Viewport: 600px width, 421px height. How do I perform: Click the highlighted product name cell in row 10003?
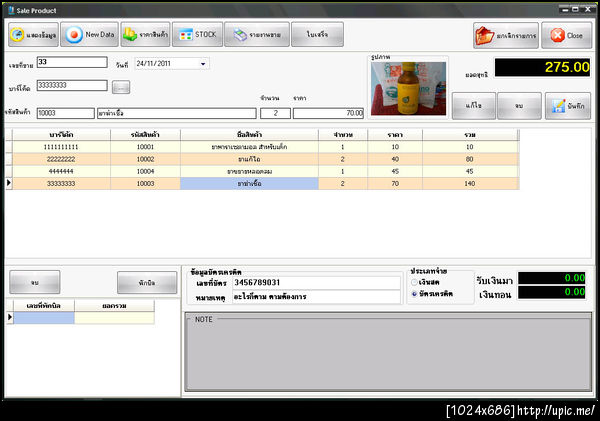tap(249, 184)
